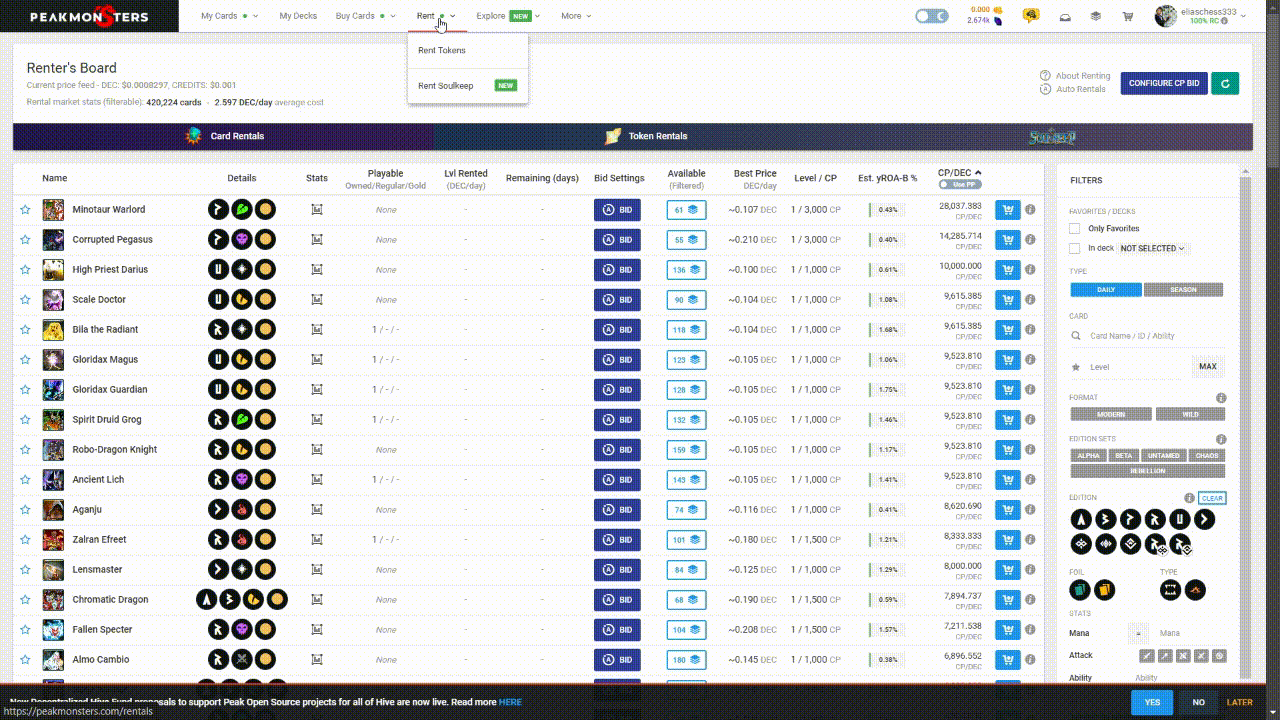1280x720 pixels.
Task: Click the Aganju card thumbnail
Action: (x=53, y=510)
